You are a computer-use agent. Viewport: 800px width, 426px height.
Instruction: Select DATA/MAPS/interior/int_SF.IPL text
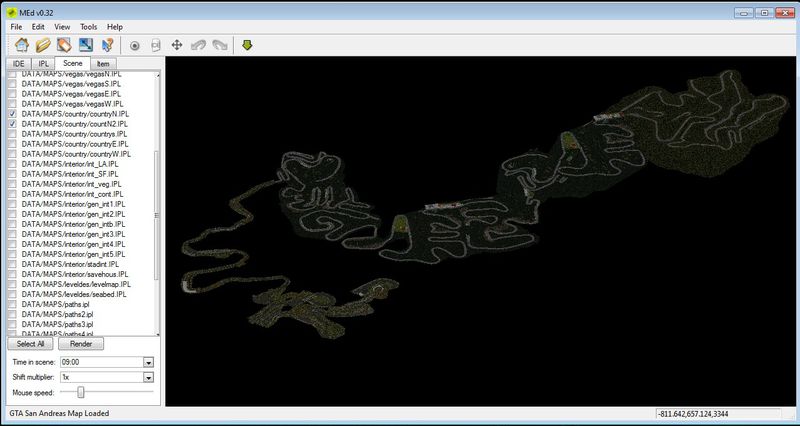pos(69,174)
